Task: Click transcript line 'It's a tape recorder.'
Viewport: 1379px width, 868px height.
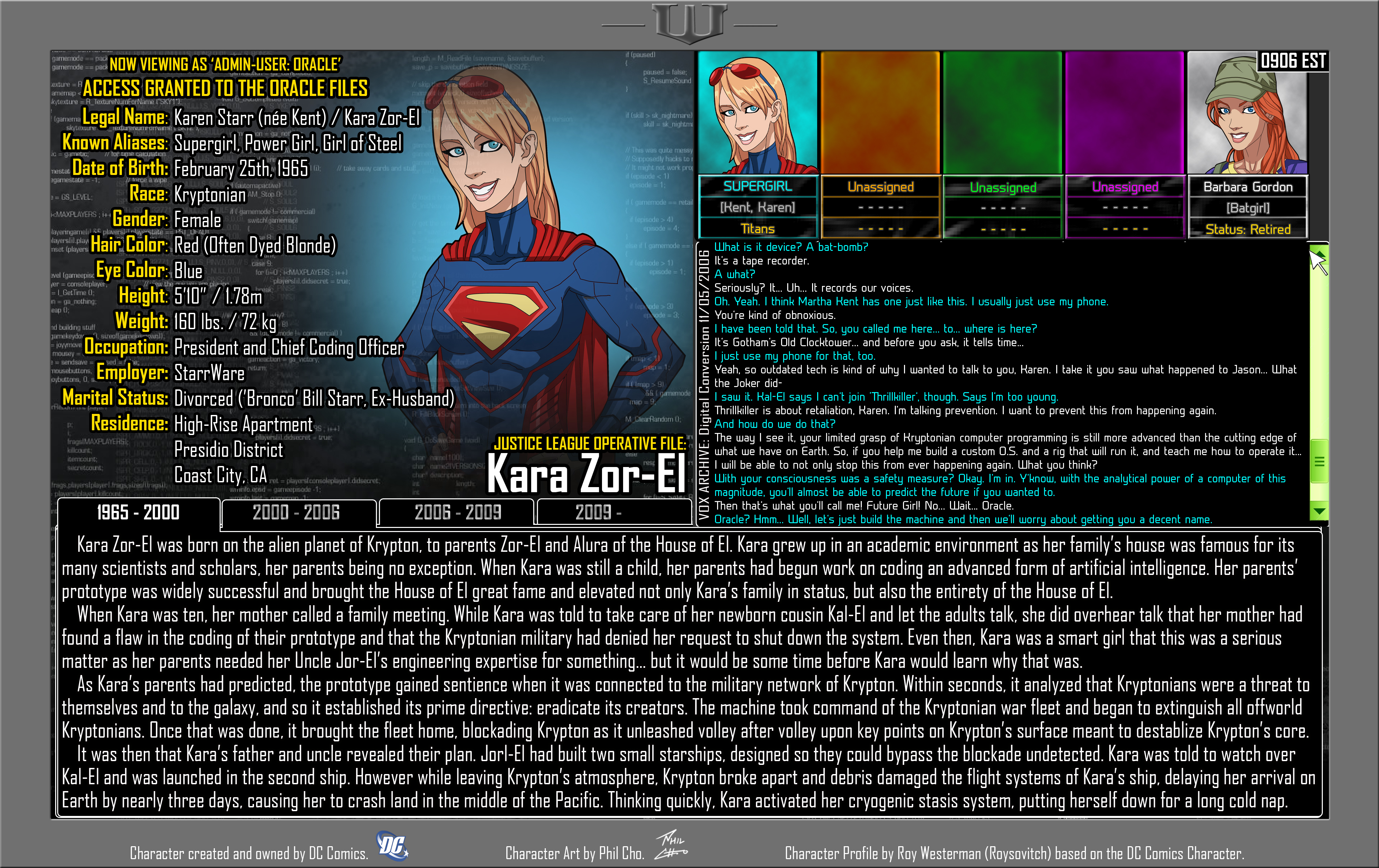Action: (762, 260)
